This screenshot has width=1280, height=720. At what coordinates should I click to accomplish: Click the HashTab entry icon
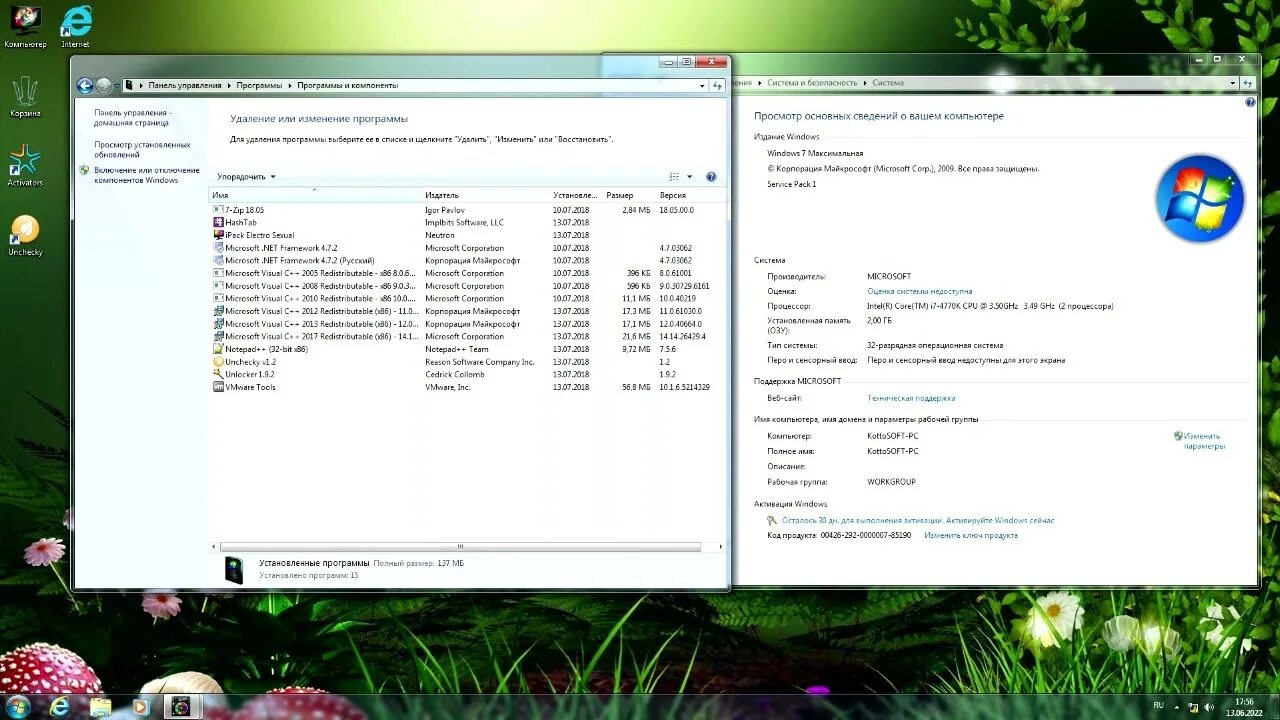(x=218, y=222)
